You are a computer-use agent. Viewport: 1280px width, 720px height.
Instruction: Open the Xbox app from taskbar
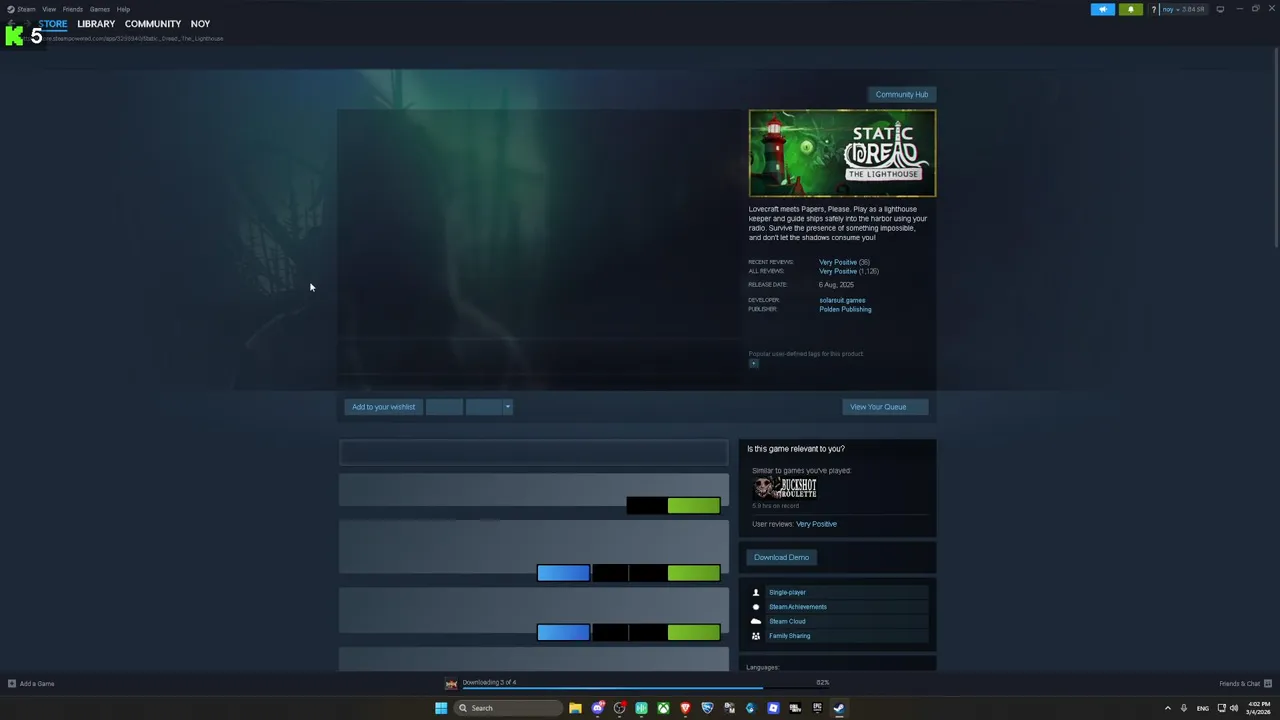663,708
